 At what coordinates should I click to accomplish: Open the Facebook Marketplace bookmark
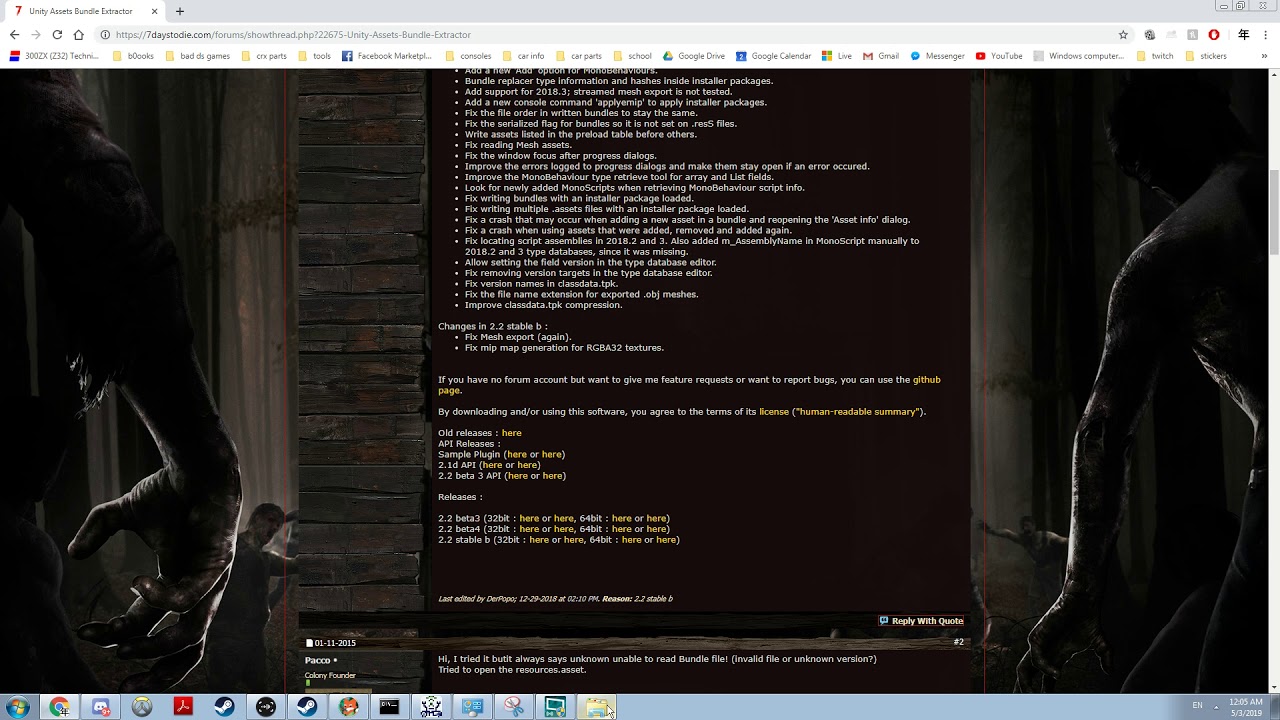387,56
